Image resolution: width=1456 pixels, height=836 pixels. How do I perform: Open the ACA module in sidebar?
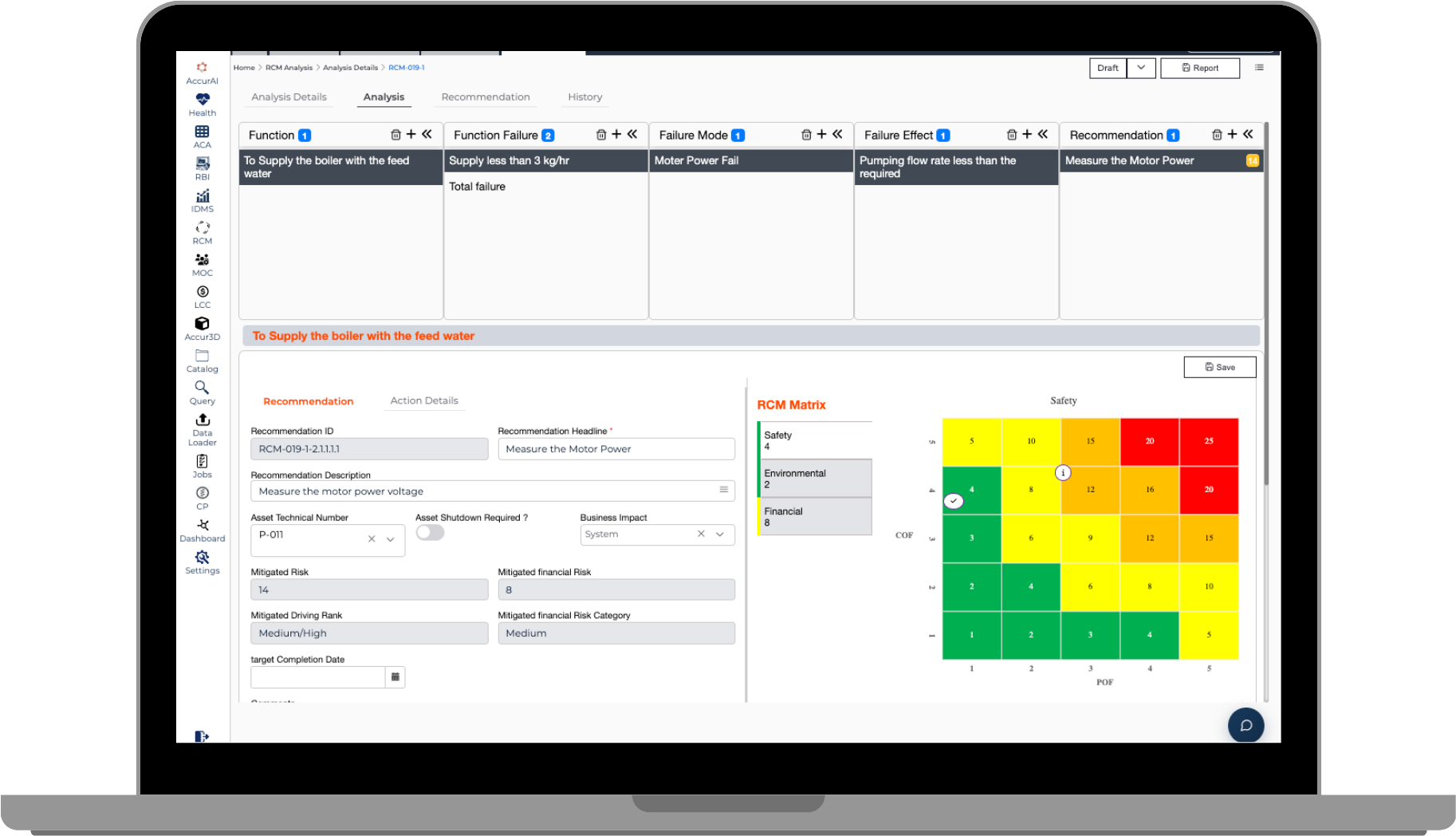(202, 136)
